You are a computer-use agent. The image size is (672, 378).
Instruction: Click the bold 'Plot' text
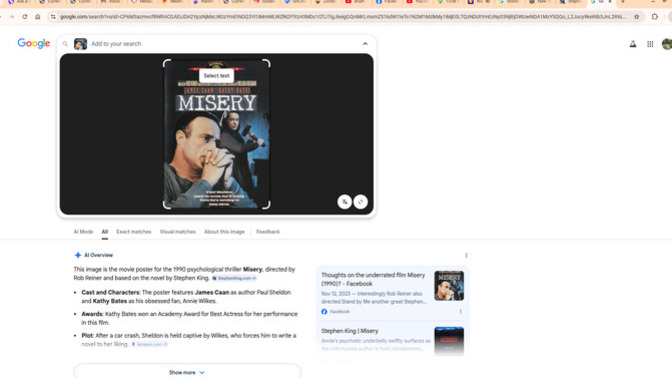(x=87, y=335)
